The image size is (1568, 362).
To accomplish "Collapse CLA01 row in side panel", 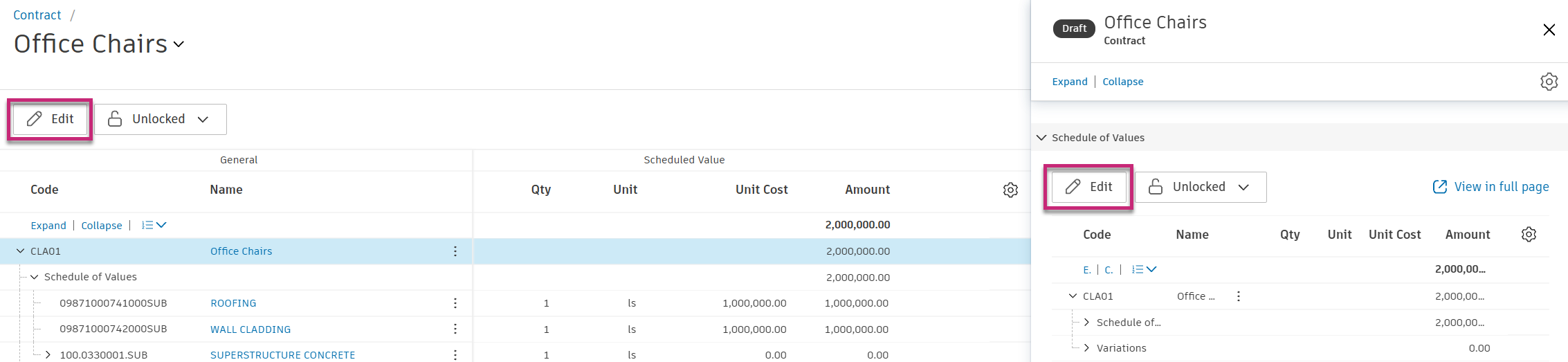I will point(1073,296).
